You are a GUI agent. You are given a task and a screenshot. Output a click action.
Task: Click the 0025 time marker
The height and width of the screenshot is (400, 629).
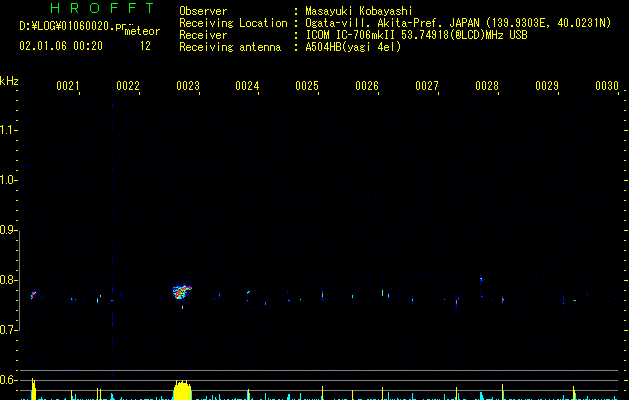pyautogui.click(x=307, y=86)
